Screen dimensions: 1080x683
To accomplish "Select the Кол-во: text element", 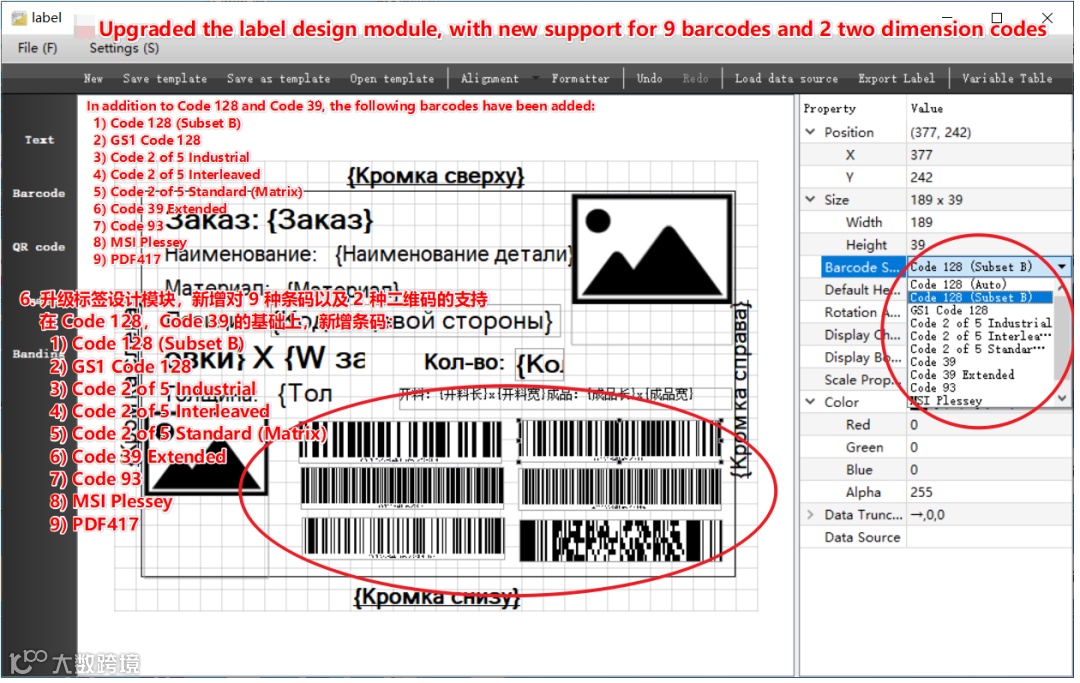I will coord(464,363).
